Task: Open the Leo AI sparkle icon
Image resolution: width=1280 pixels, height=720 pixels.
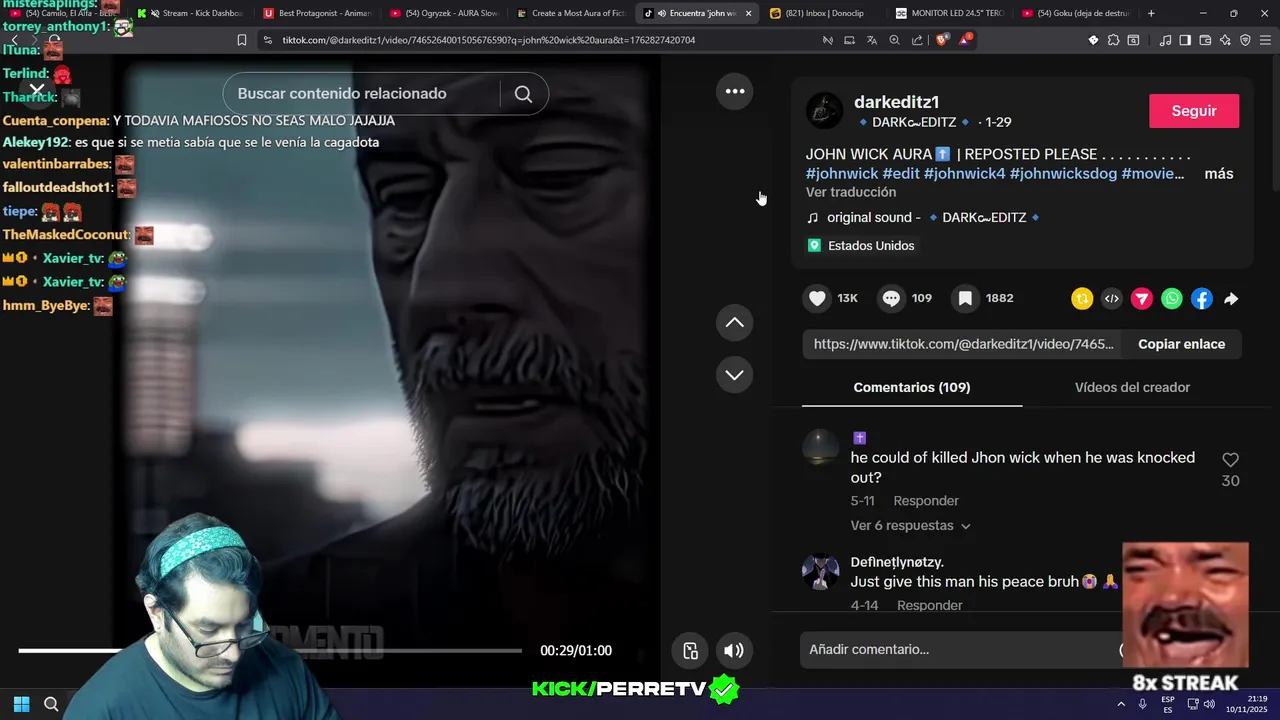Action: (1226, 40)
